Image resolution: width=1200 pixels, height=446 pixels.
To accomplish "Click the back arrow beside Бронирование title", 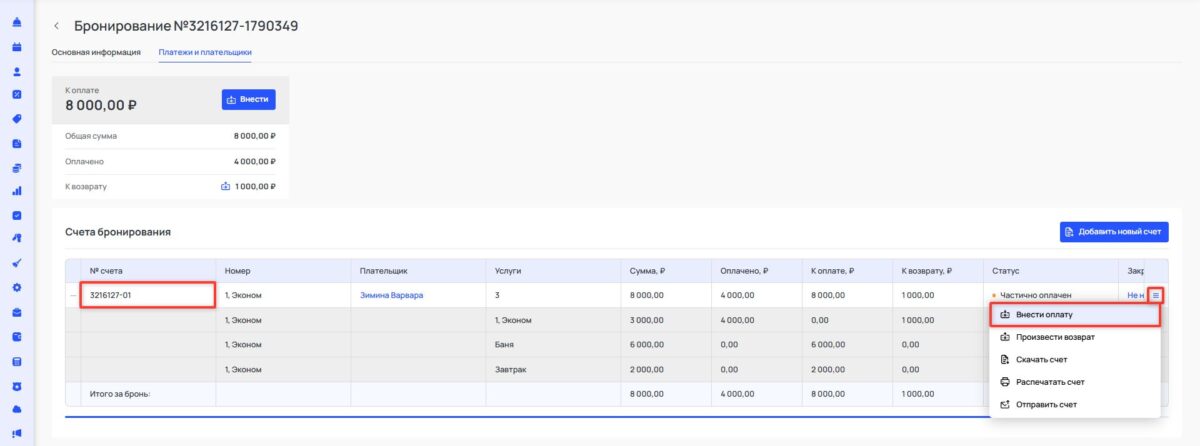I will point(57,25).
